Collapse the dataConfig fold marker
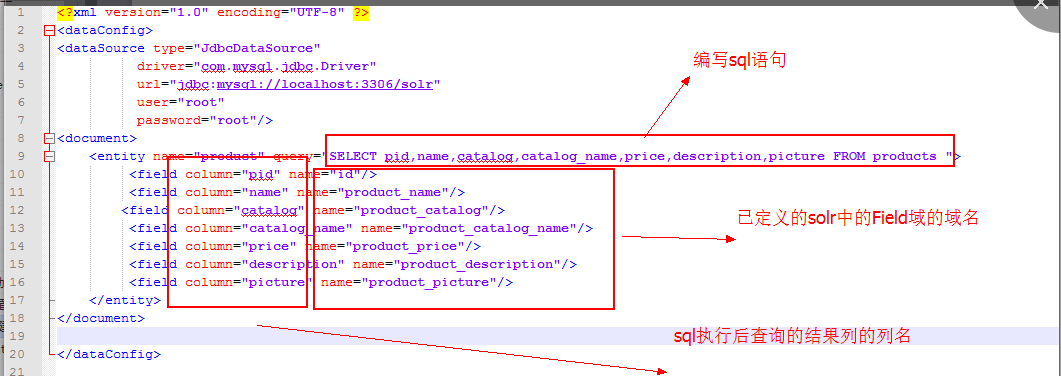Image resolution: width=1061 pixels, height=376 pixels. coord(49,30)
